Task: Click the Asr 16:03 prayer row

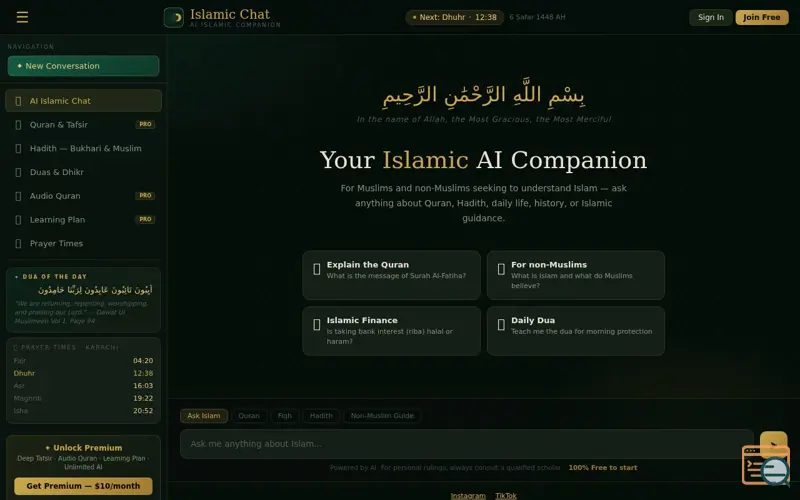Action: 83,386
